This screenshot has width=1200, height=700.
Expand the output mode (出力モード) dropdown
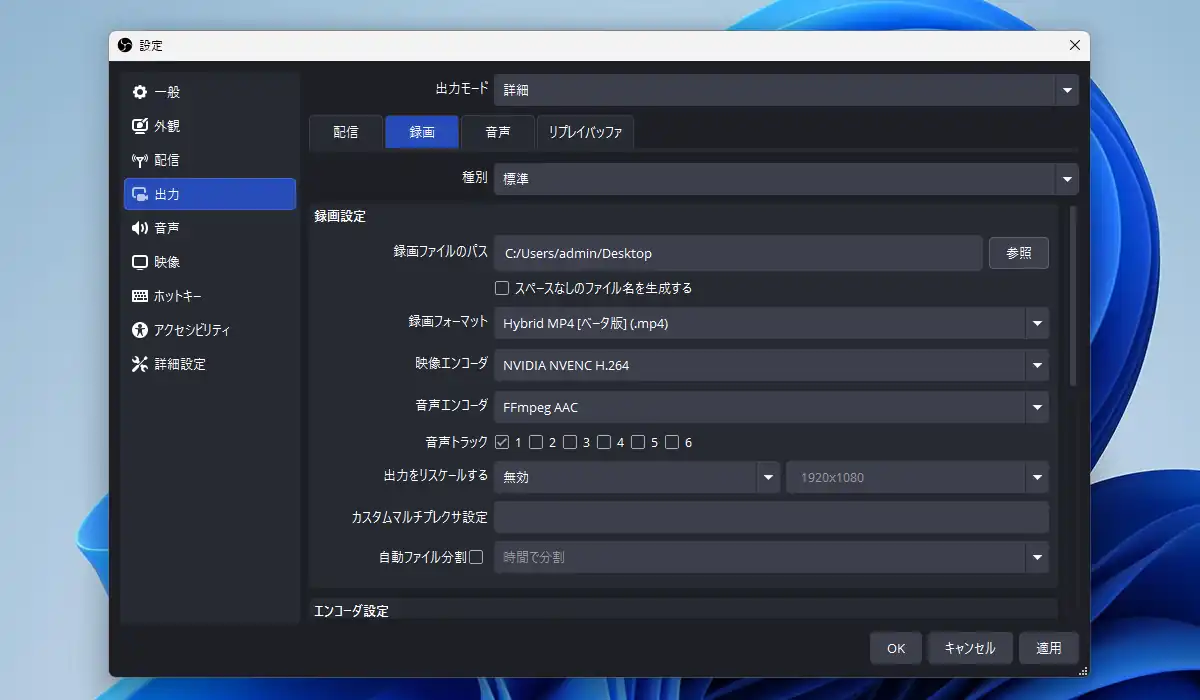(1066, 90)
